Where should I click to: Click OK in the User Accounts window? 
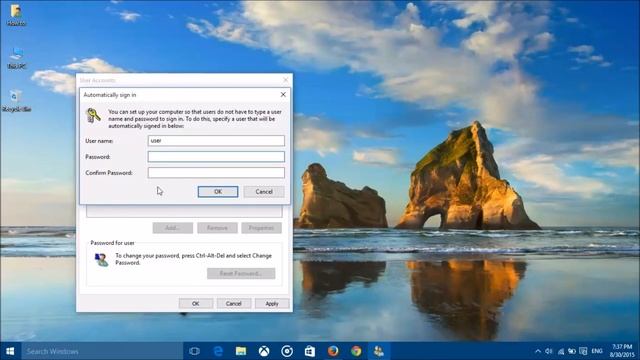(196, 303)
